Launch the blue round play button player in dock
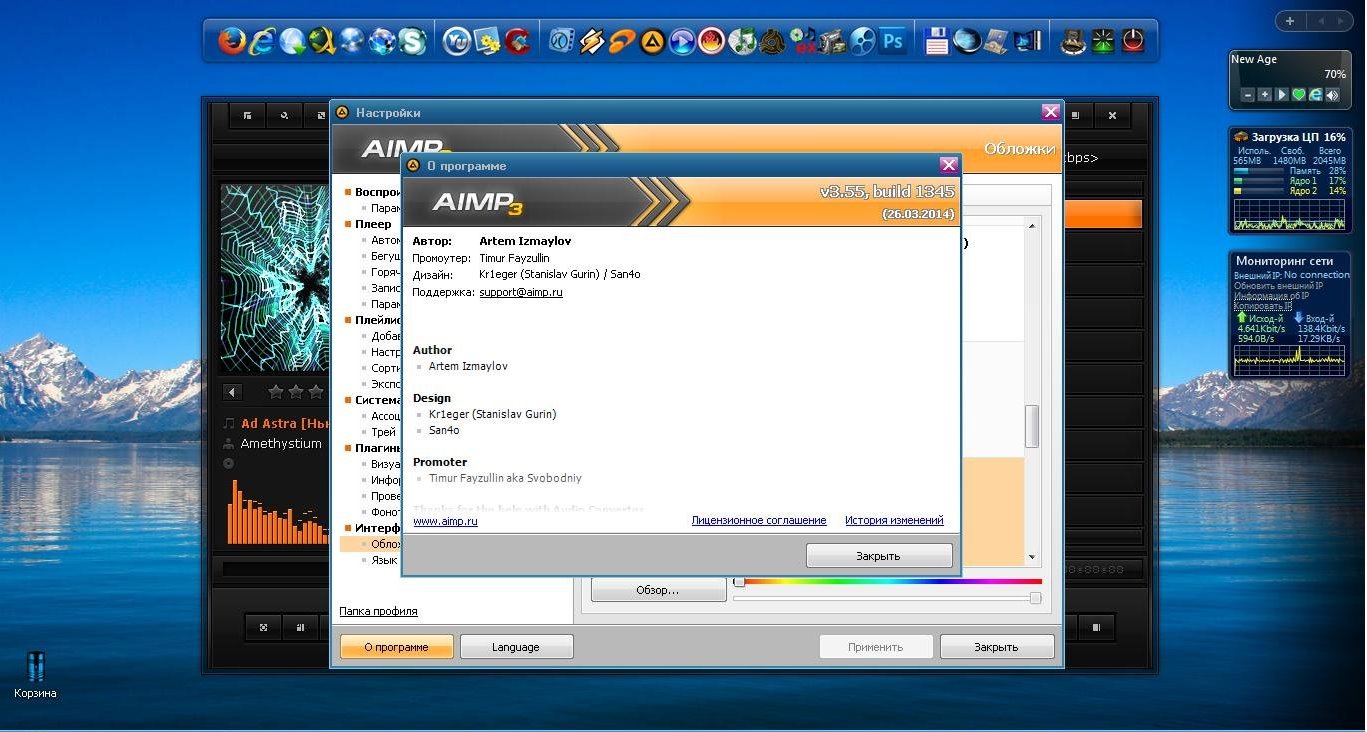 coord(682,41)
